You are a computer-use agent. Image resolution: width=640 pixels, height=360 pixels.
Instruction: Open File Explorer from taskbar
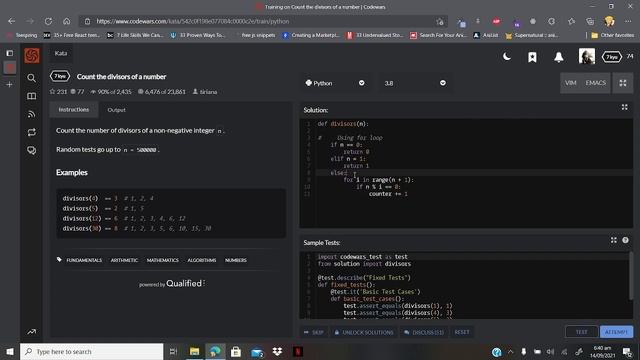point(194,351)
